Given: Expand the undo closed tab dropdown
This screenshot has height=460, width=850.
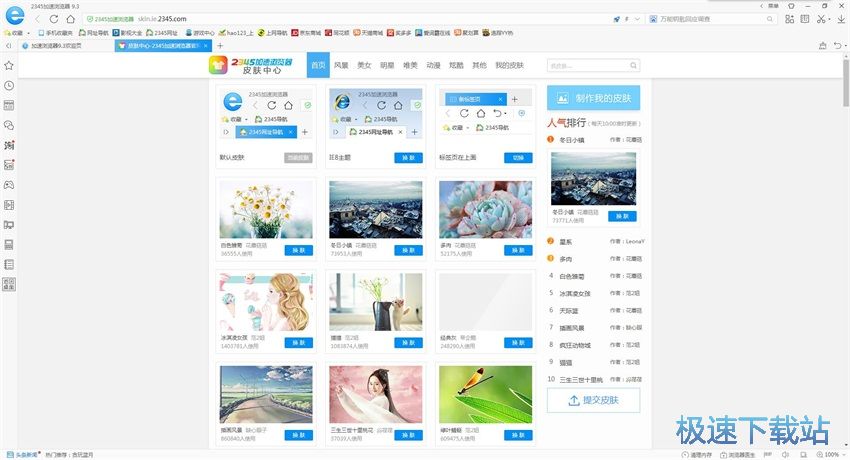Looking at the screenshot, I should click(x=845, y=46).
